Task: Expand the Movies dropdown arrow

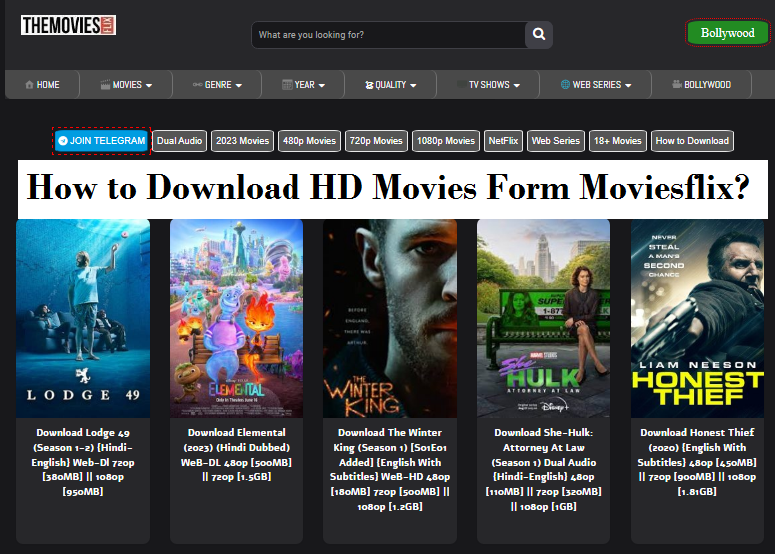Action: pyautogui.click(x=149, y=85)
